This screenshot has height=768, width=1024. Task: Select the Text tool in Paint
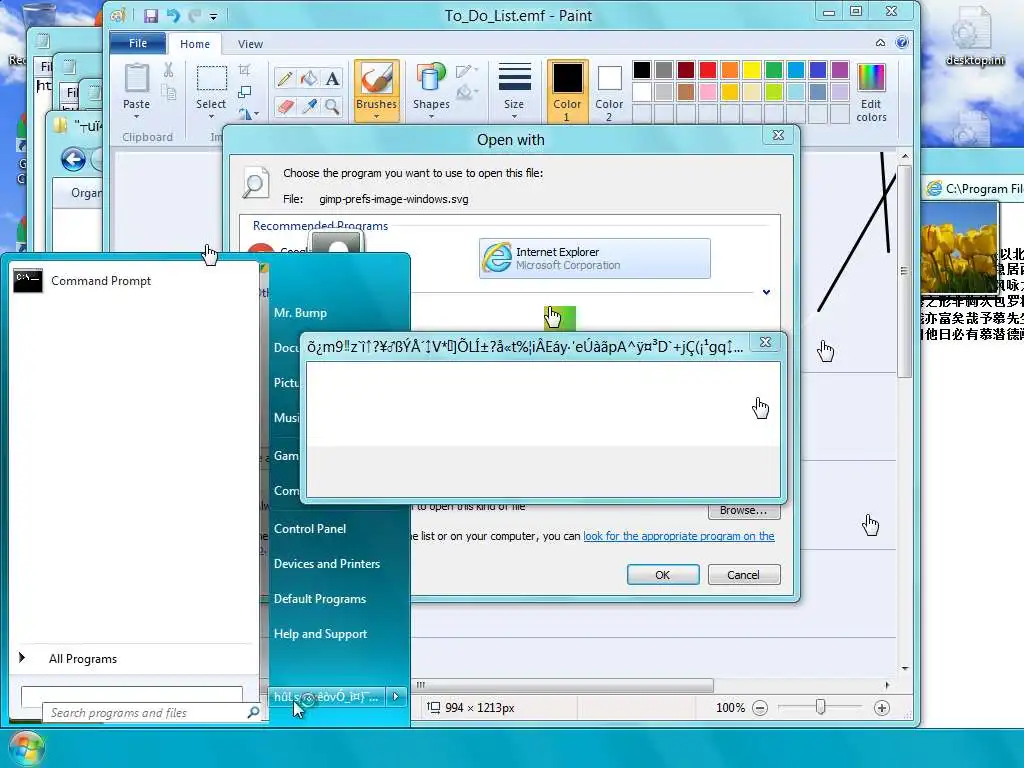tap(332, 79)
